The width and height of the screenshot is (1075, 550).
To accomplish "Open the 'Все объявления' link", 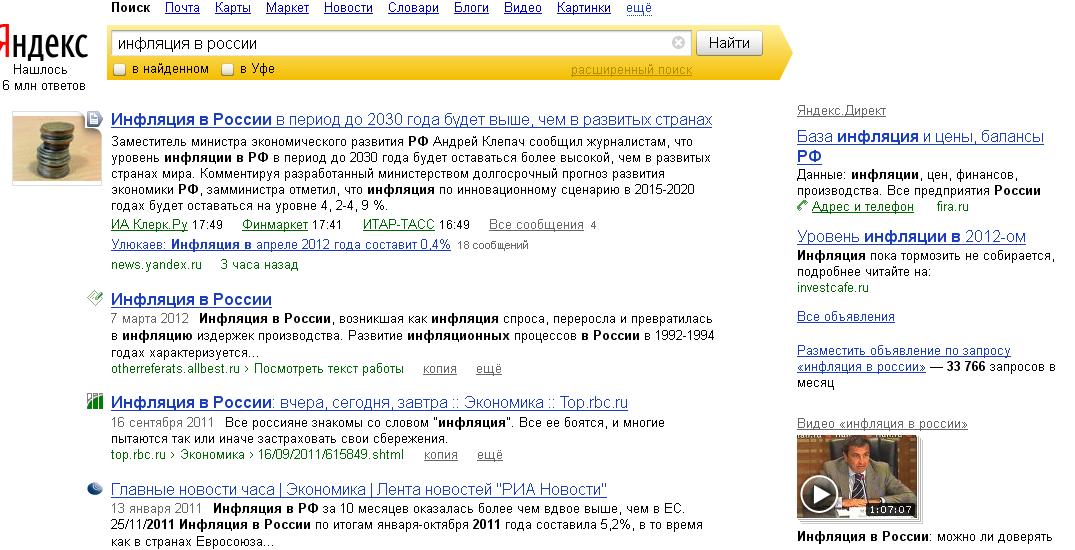I will click(845, 317).
